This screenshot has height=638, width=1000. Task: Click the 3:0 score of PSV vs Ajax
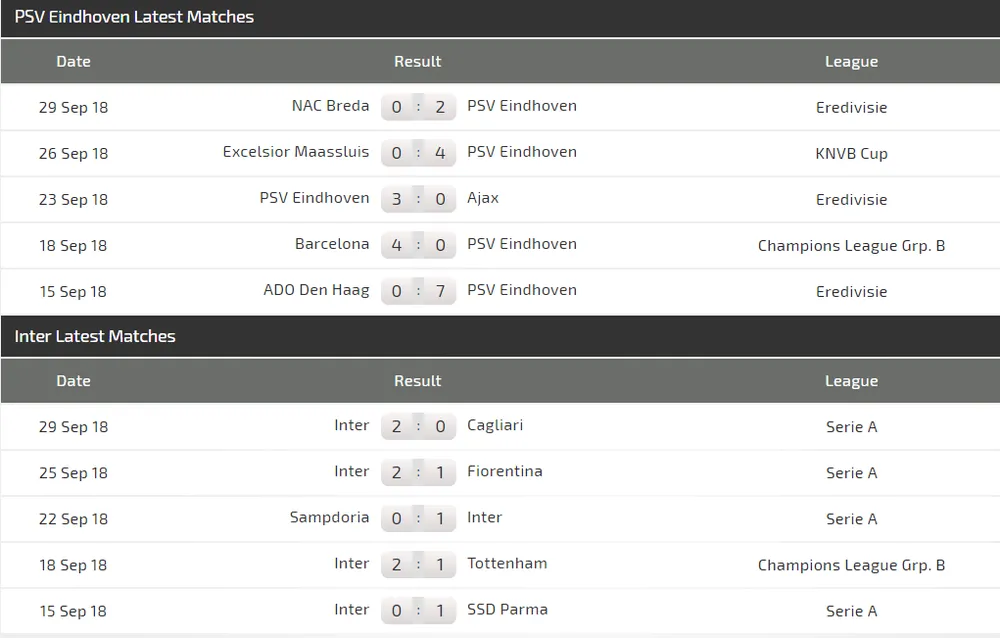click(x=418, y=199)
